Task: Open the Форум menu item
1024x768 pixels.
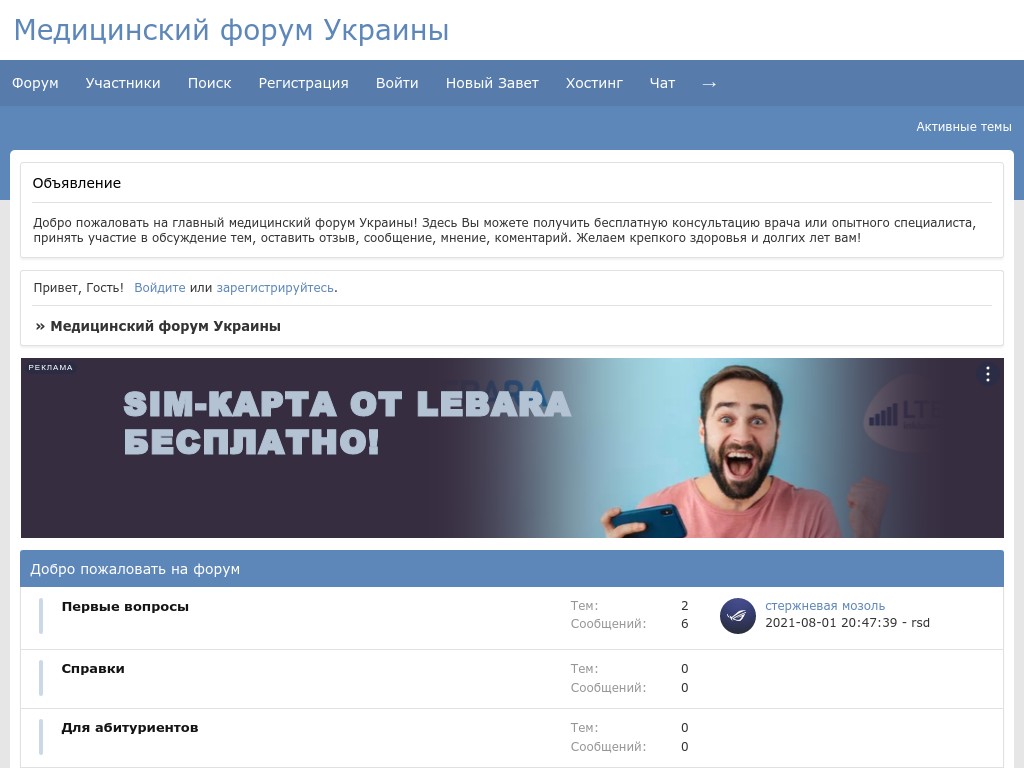Action: click(35, 83)
